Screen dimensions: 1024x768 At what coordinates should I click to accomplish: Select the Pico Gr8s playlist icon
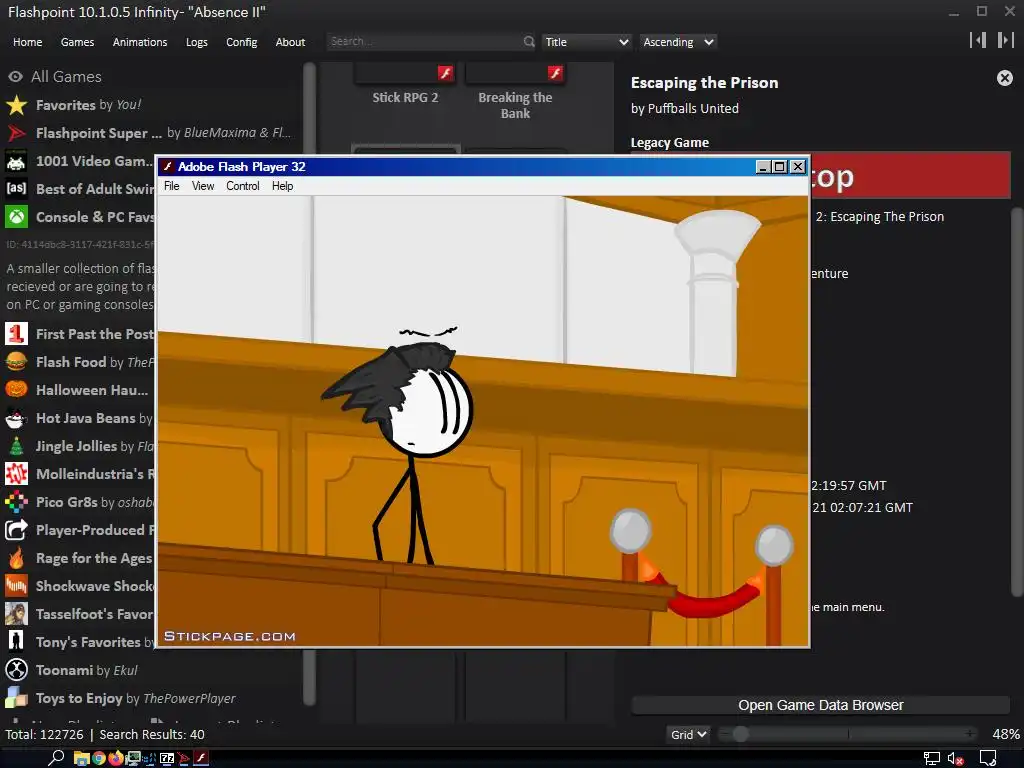pos(16,502)
